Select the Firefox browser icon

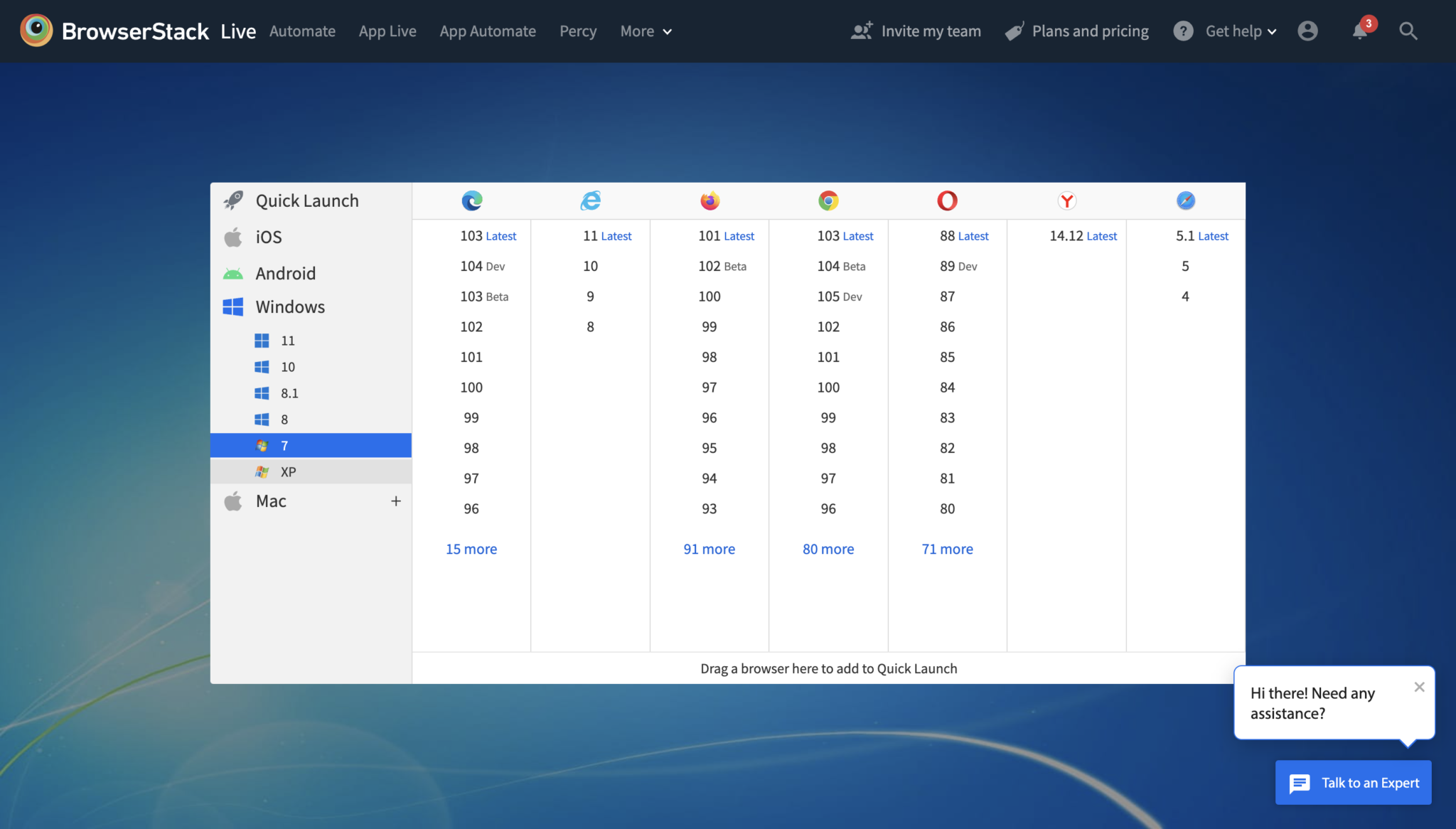coord(709,200)
